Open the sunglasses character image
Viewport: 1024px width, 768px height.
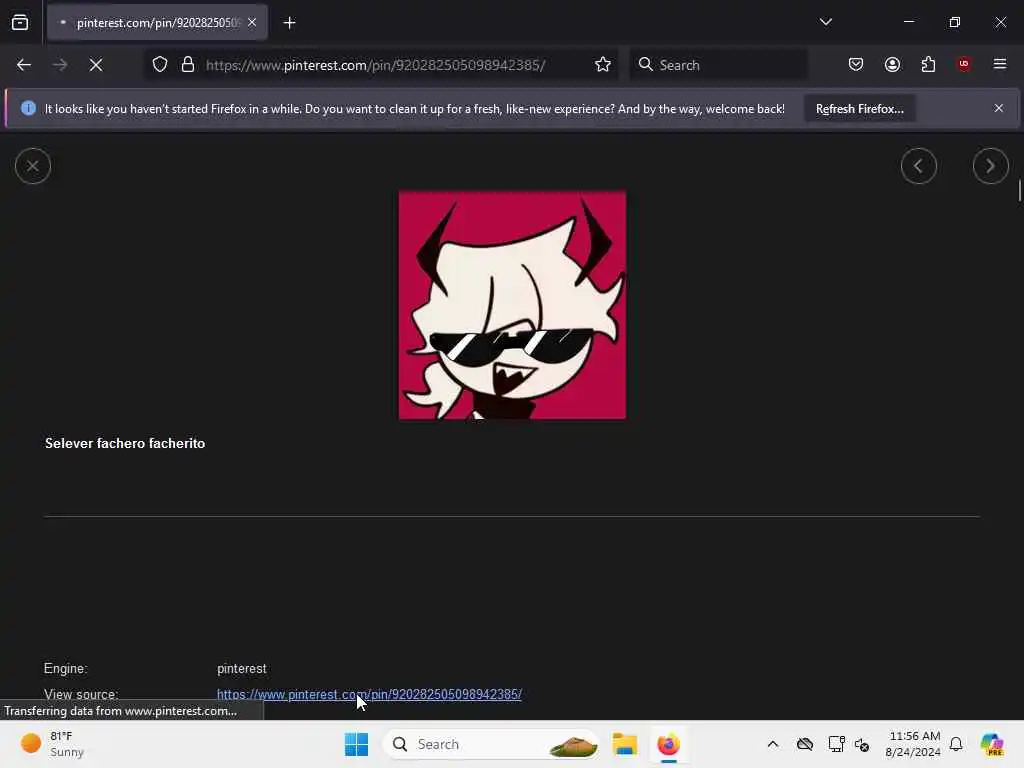tap(513, 305)
